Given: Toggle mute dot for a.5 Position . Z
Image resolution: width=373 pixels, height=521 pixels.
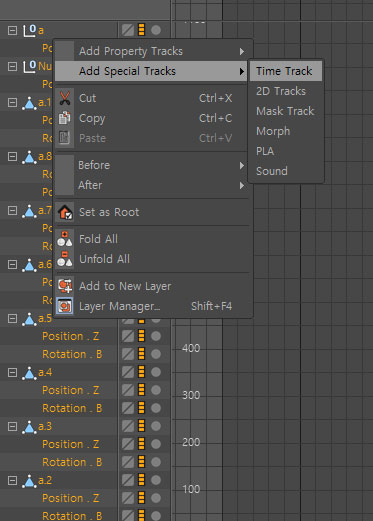Looking at the screenshot, I should [x=156, y=336].
